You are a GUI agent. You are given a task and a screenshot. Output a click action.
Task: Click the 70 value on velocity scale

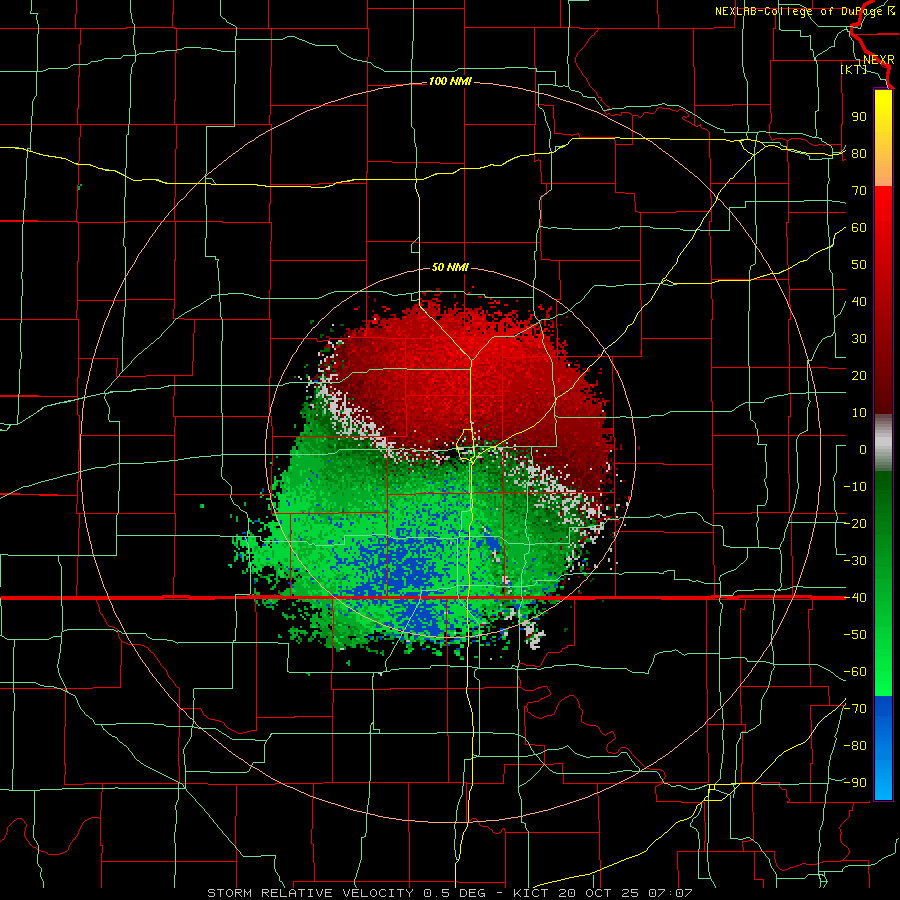859,191
